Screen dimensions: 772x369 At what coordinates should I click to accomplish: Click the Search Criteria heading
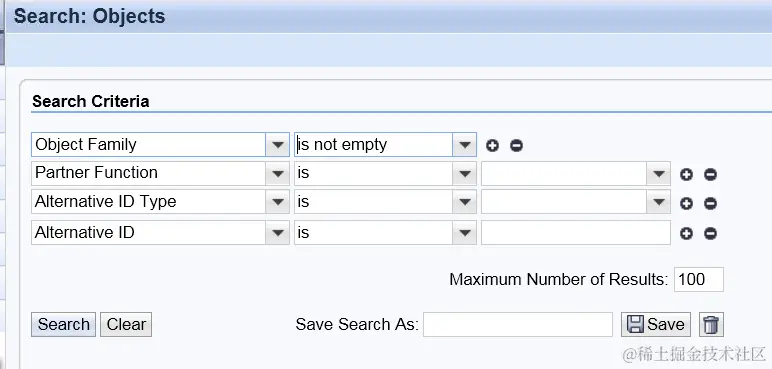pos(91,101)
